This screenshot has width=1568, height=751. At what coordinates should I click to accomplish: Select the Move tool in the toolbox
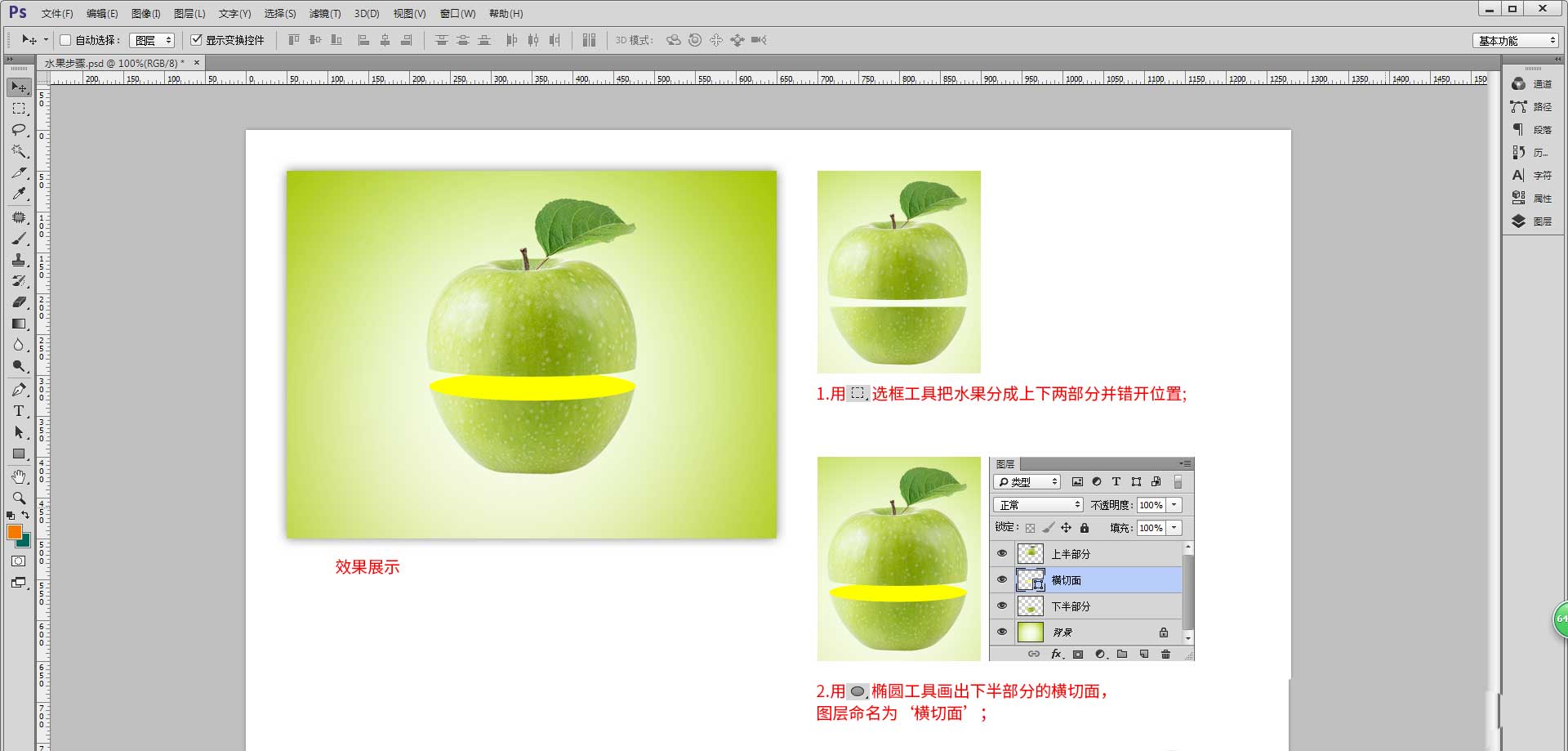coord(19,87)
